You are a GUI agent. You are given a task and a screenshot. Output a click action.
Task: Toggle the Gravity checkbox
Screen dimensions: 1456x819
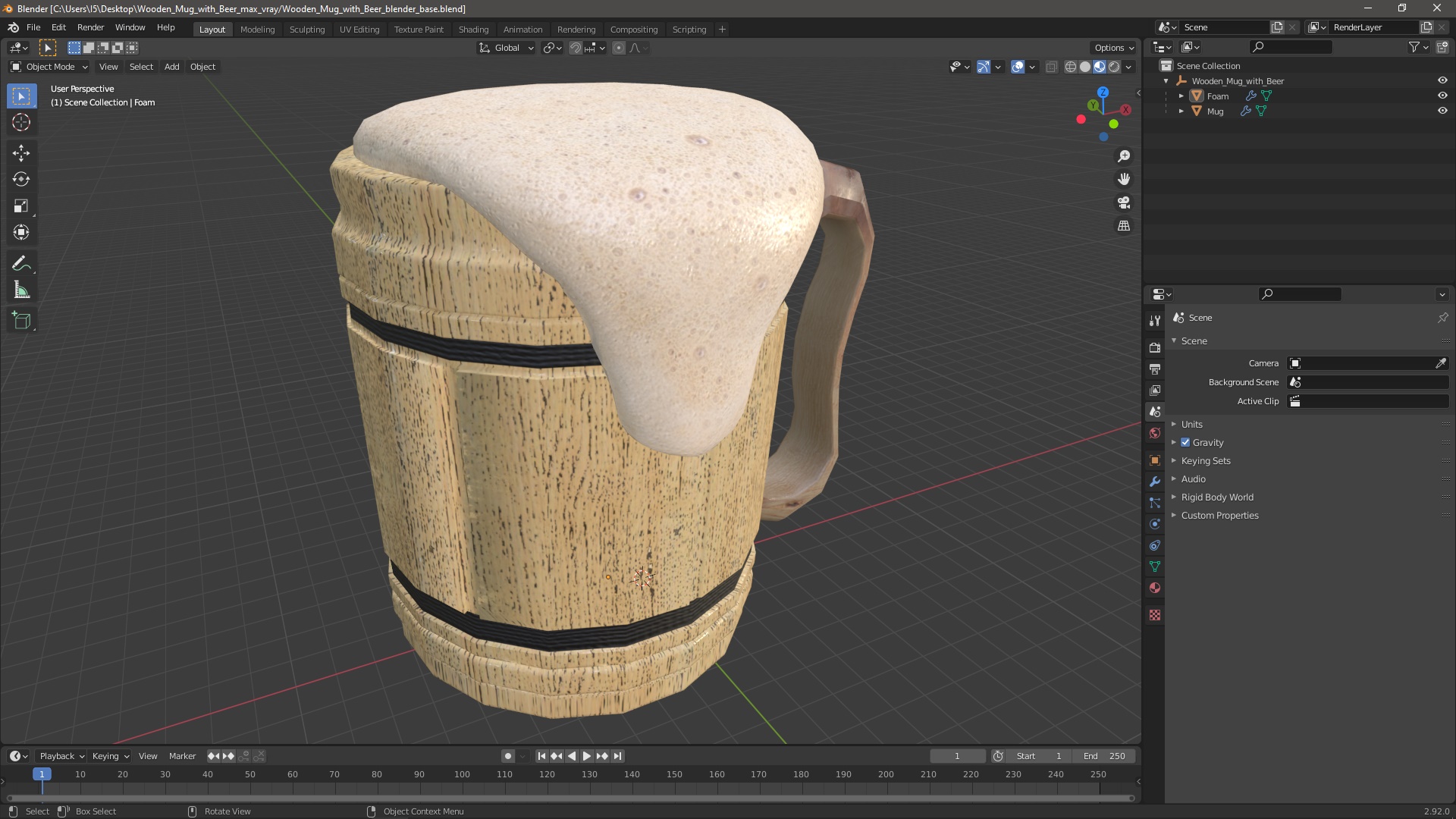tap(1185, 442)
